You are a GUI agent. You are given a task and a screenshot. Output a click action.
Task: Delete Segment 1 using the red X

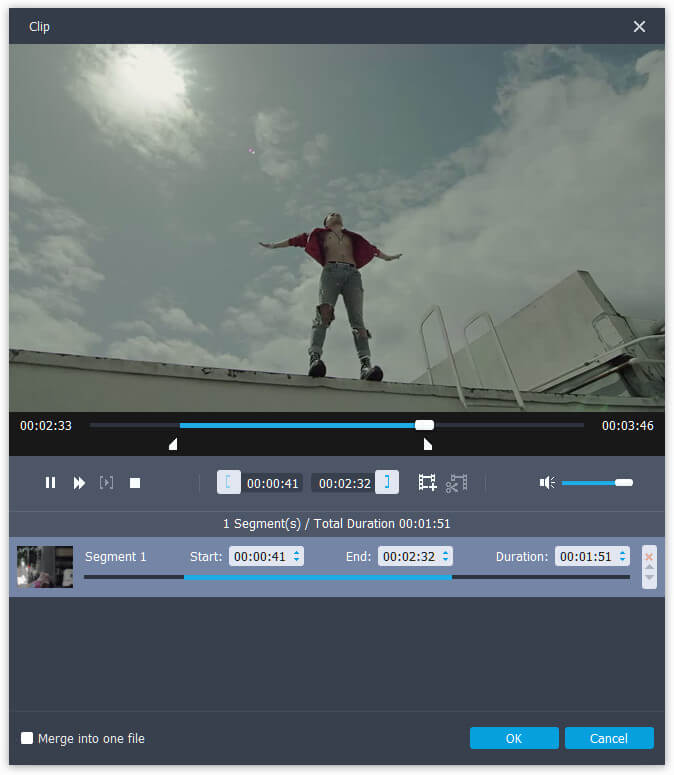point(649,556)
